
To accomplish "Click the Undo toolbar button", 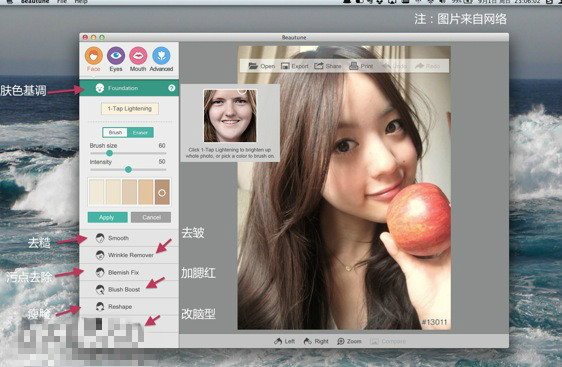I will [x=394, y=66].
